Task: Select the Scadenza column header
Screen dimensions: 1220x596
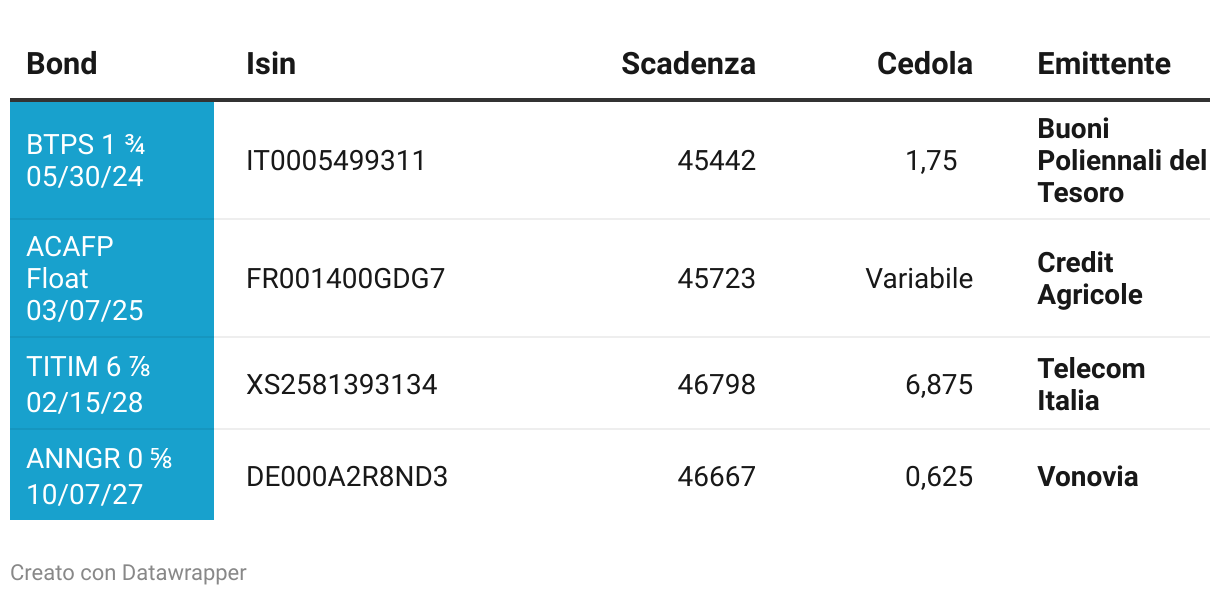Action: (688, 64)
